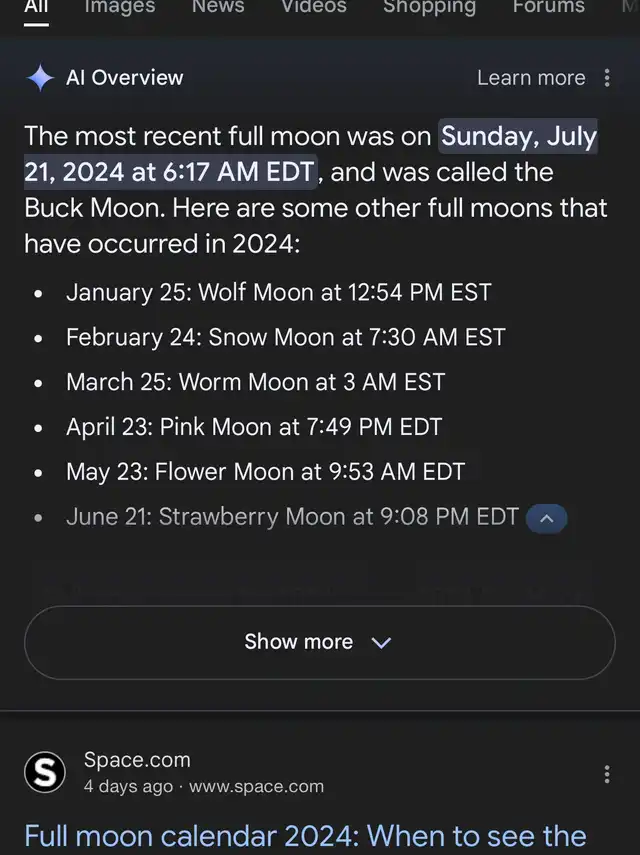Open the Videos search tab

coord(313,7)
